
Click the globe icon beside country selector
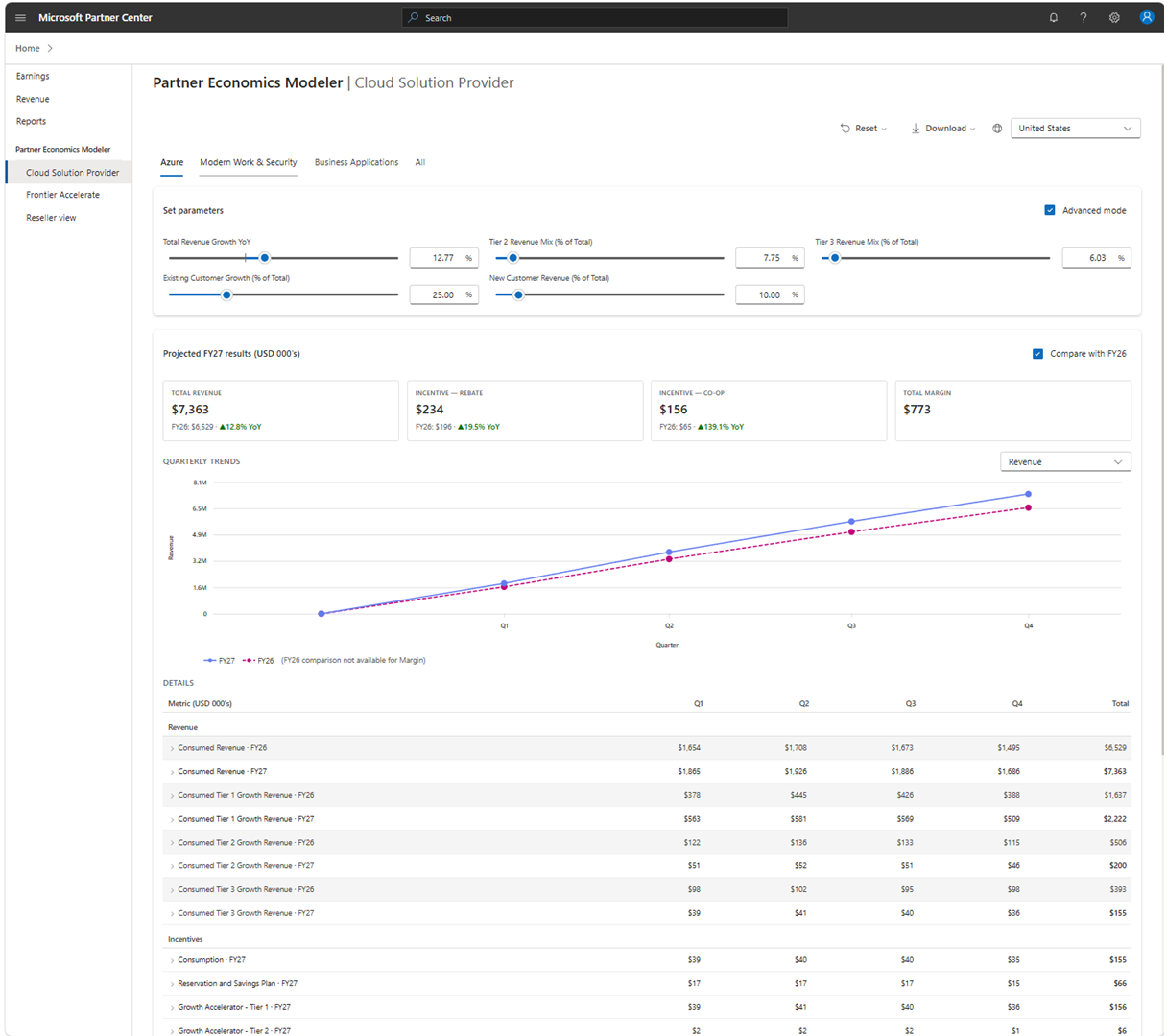click(x=997, y=129)
